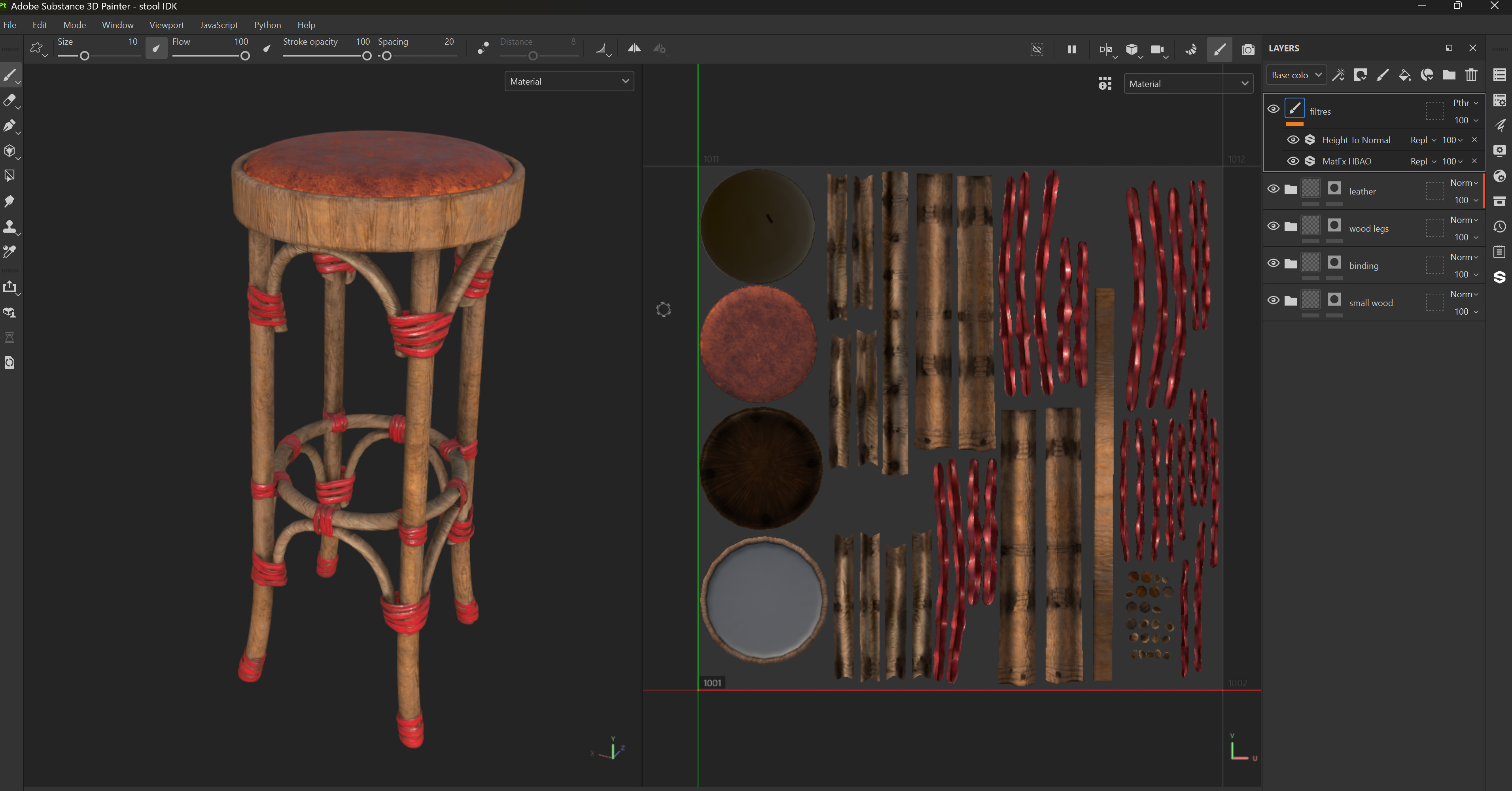Viewport: 1512px width, 791px height.
Task: Remove the MatFx HBAO effect
Action: pos(1474,161)
